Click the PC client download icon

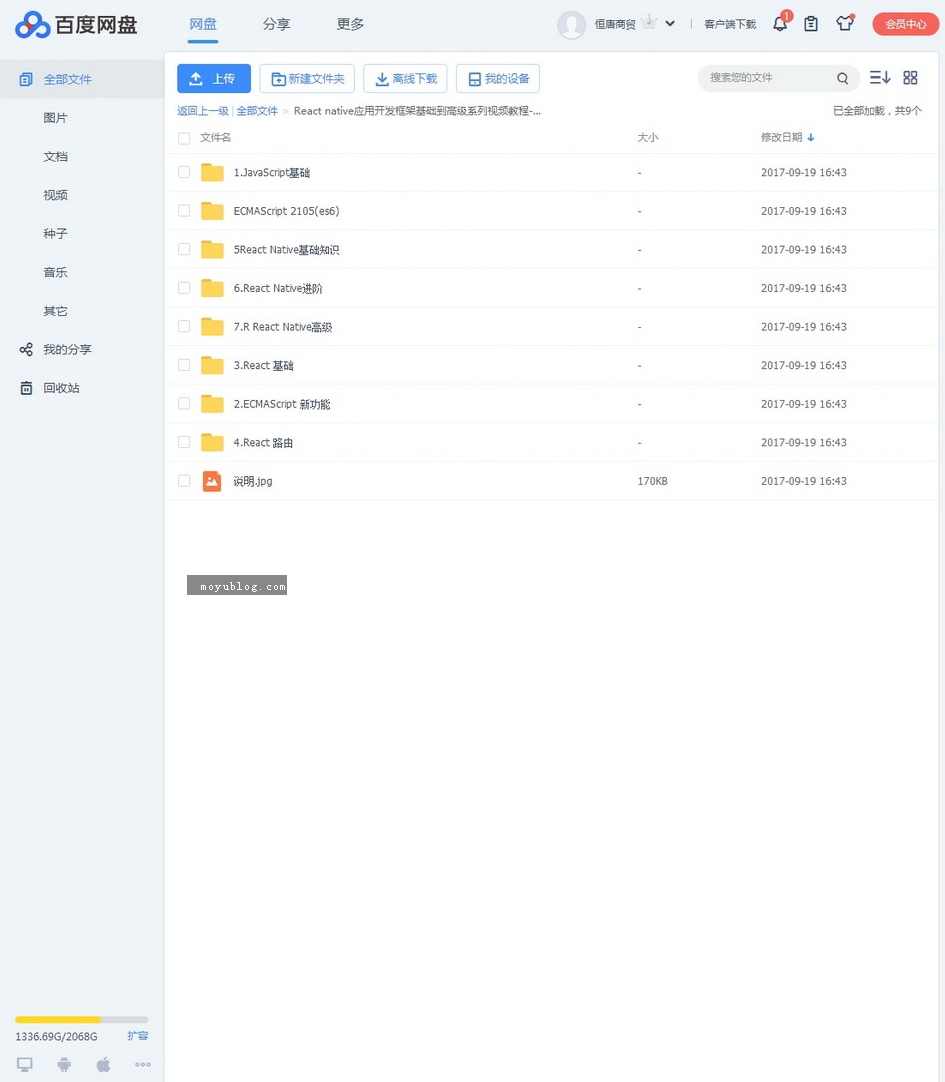pyautogui.click(x=24, y=1064)
